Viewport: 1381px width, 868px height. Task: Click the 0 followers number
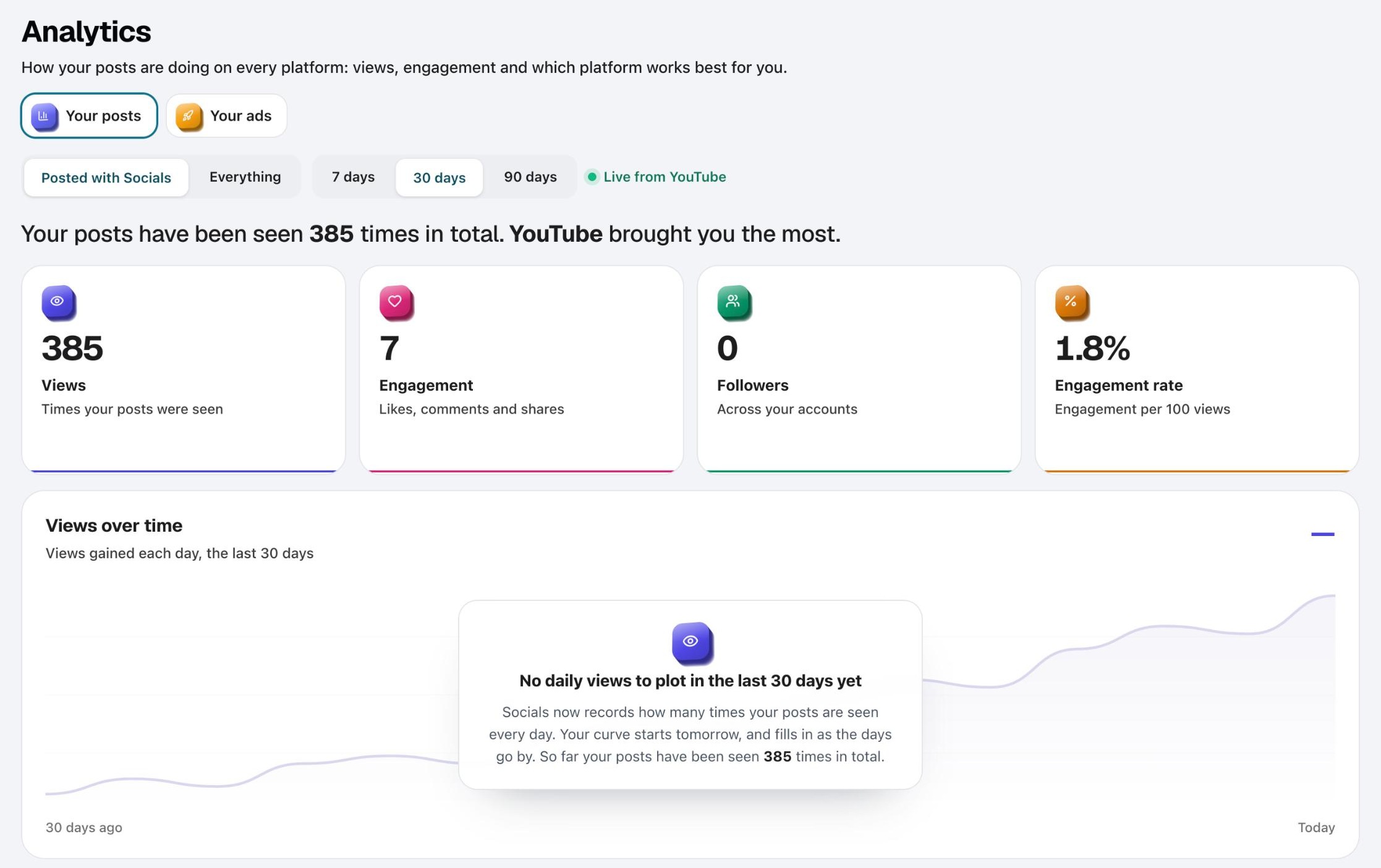tap(728, 348)
